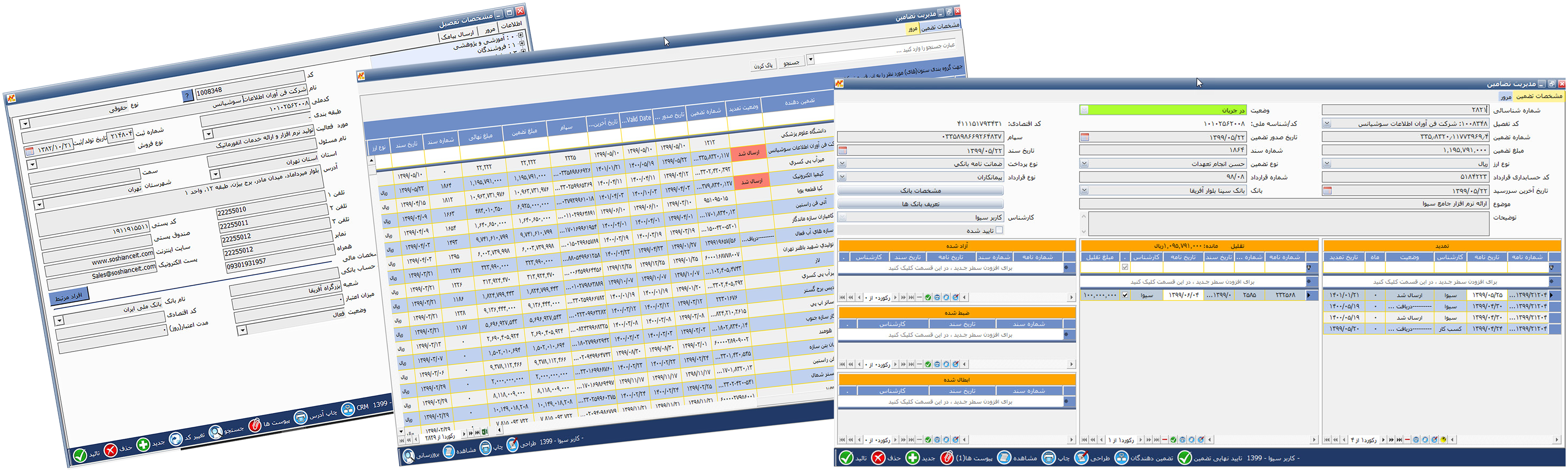Open نوع ارز dropdown showing ریال
The width and height of the screenshot is (1568, 470).
pos(1327,164)
